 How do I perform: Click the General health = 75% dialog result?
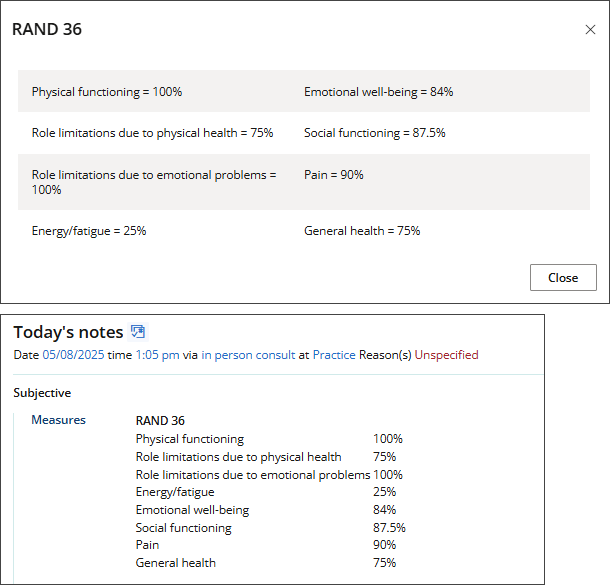coord(362,231)
